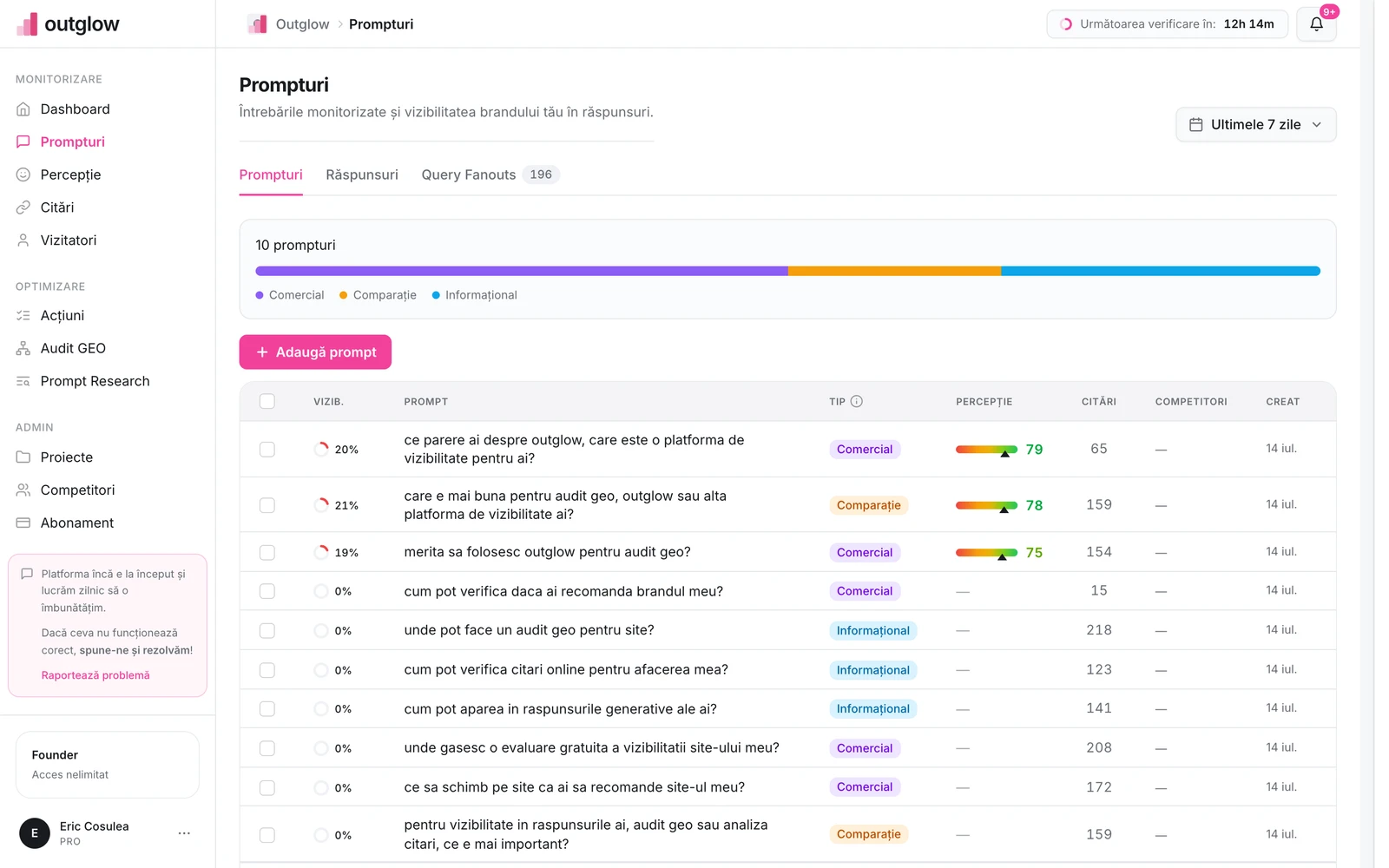Click the Audit GEO network icon
The width and height of the screenshot is (1389, 868).
[x=23, y=348]
